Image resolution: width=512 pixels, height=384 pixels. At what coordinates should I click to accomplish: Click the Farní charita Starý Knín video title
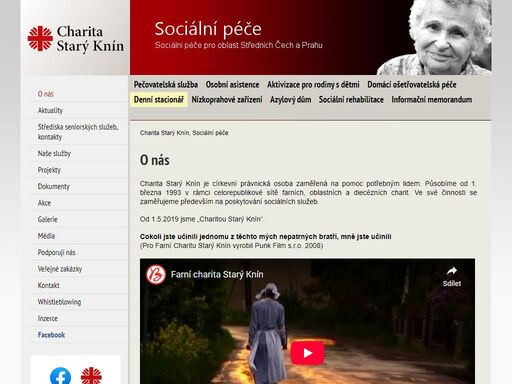217,274
